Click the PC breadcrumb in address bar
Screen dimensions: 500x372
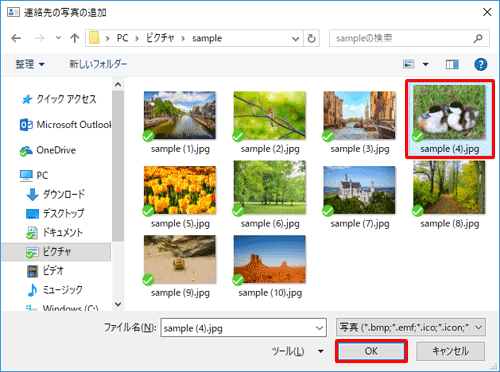point(122,38)
